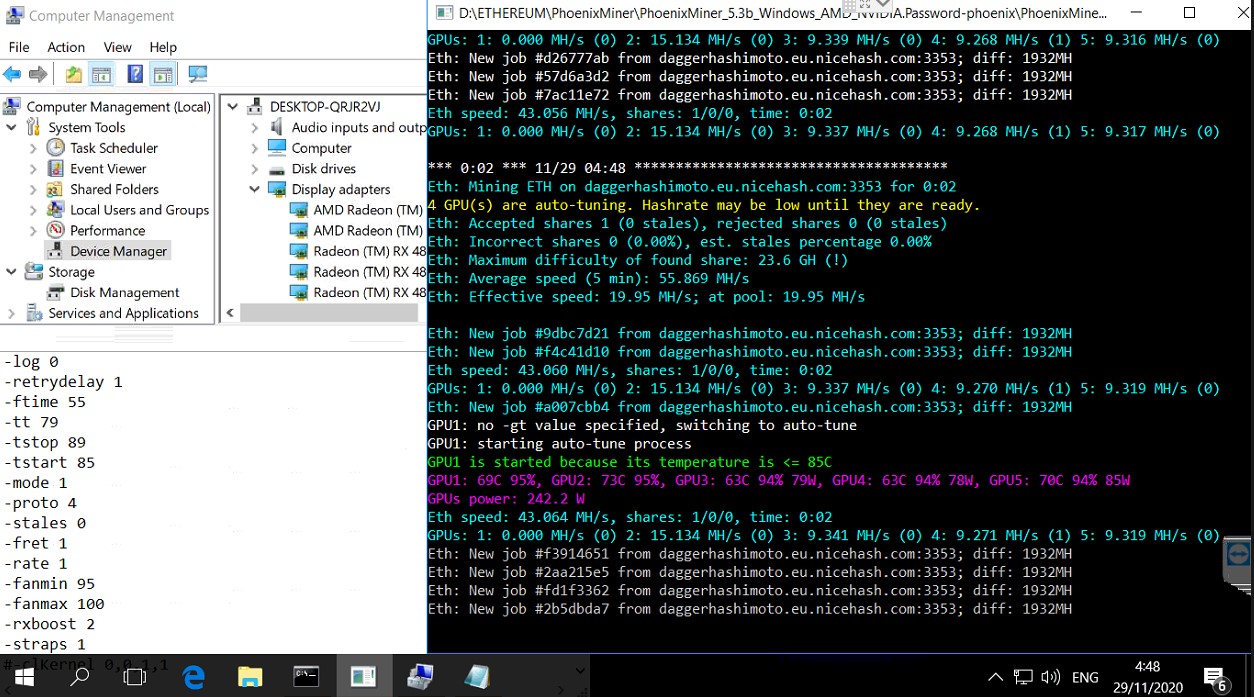
Task: Select the Disk drives category
Action: click(323, 169)
